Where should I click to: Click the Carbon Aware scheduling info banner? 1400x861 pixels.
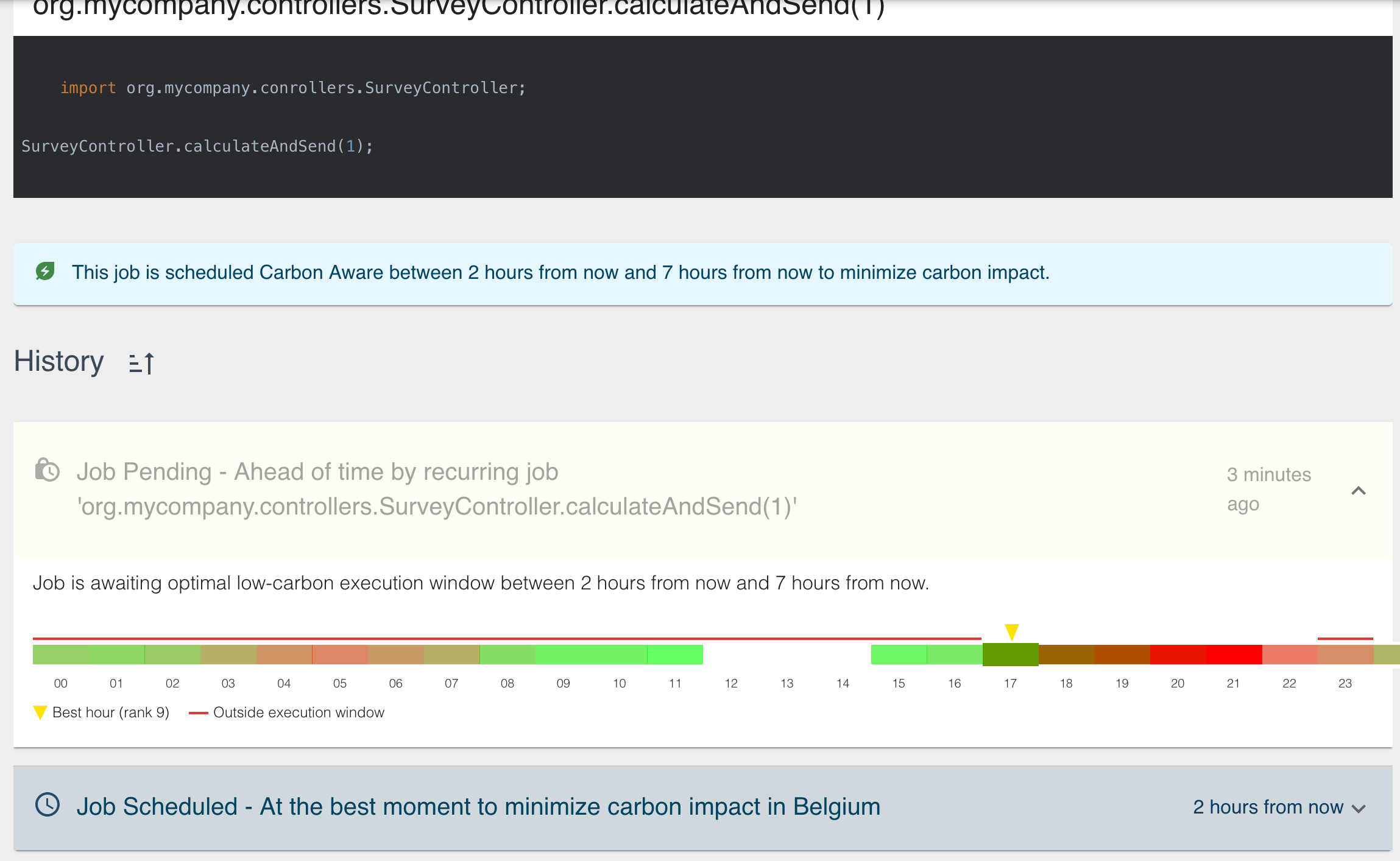click(x=702, y=273)
